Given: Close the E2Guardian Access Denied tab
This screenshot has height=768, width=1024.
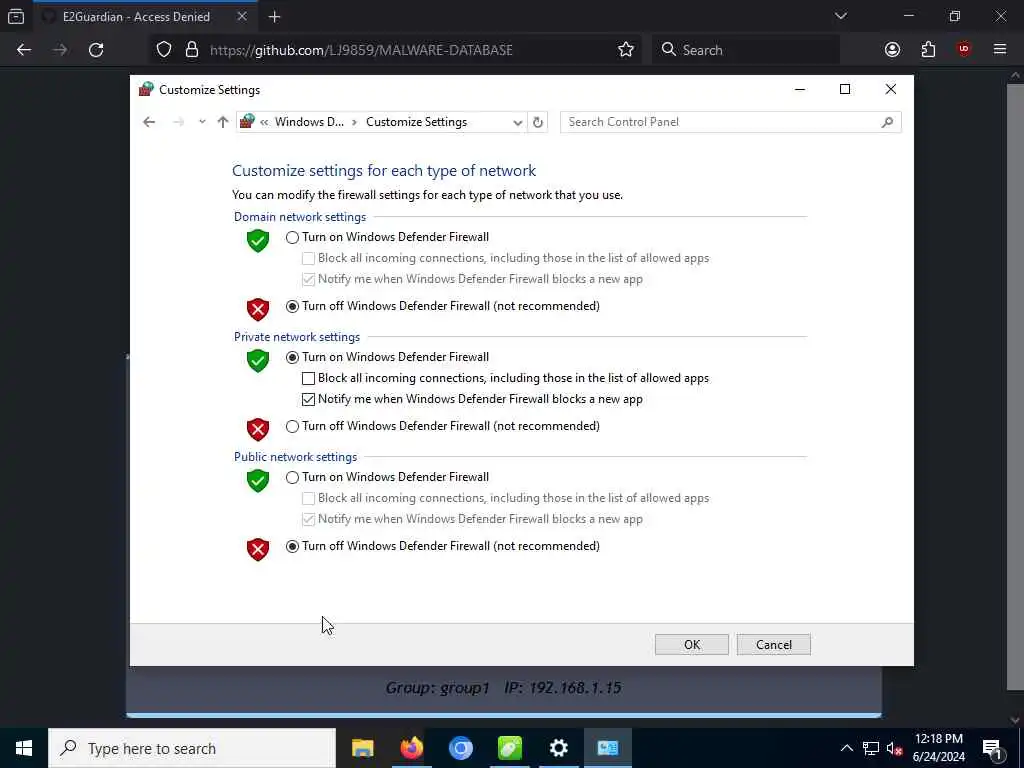Looking at the screenshot, I should click(x=242, y=16).
